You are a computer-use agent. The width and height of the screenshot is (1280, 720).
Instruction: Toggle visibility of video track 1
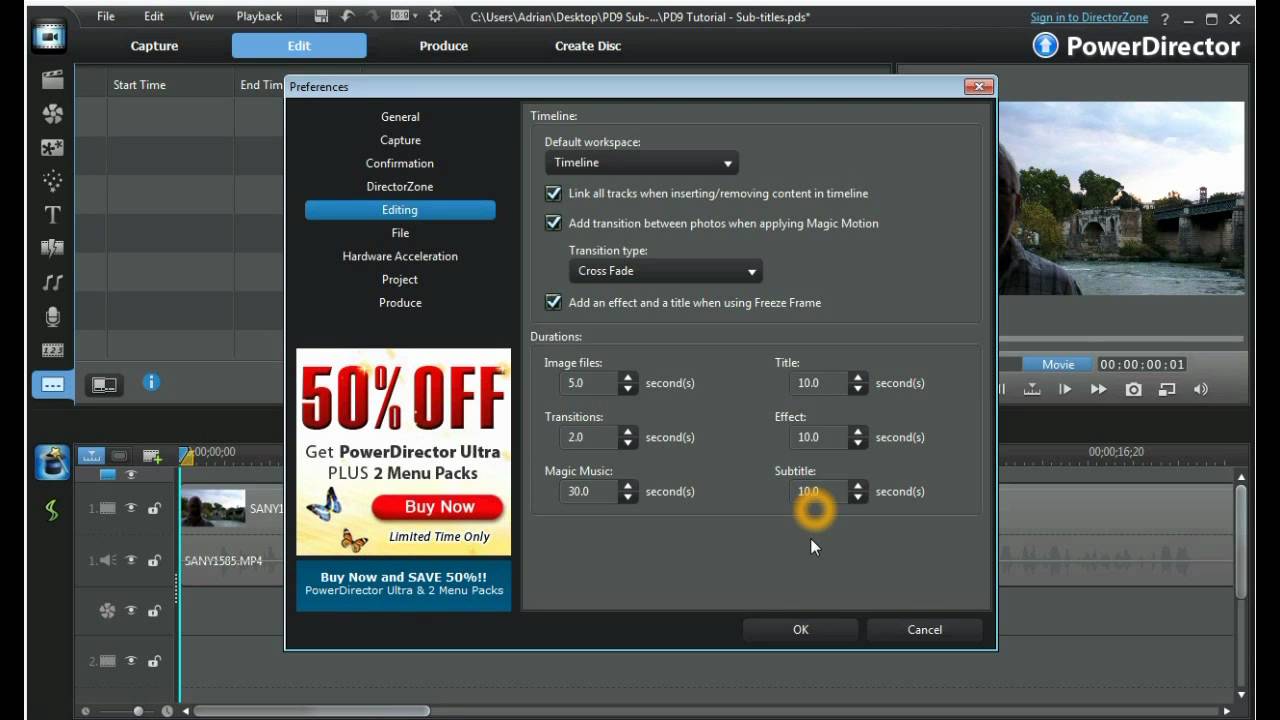[x=130, y=508]
